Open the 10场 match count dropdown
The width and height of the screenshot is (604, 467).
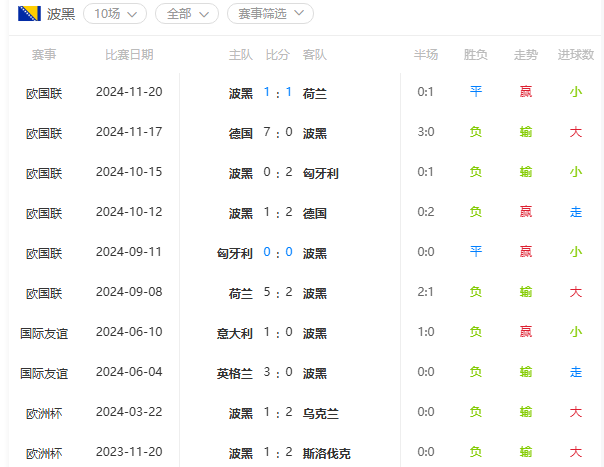pos(115,14)
